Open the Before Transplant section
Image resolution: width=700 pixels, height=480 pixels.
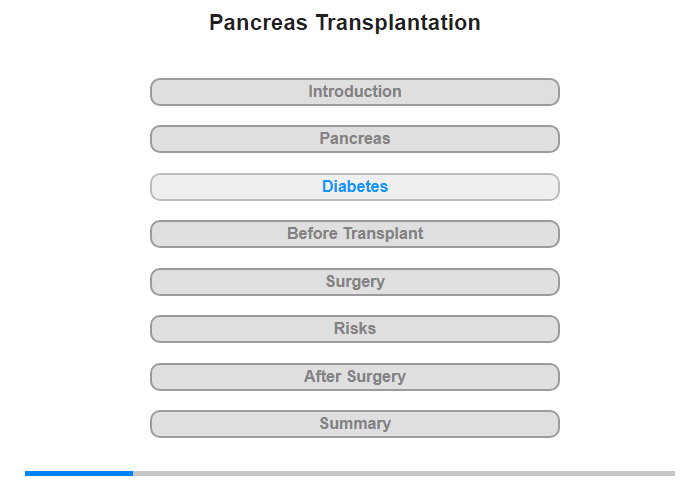[x=354, y=234]
